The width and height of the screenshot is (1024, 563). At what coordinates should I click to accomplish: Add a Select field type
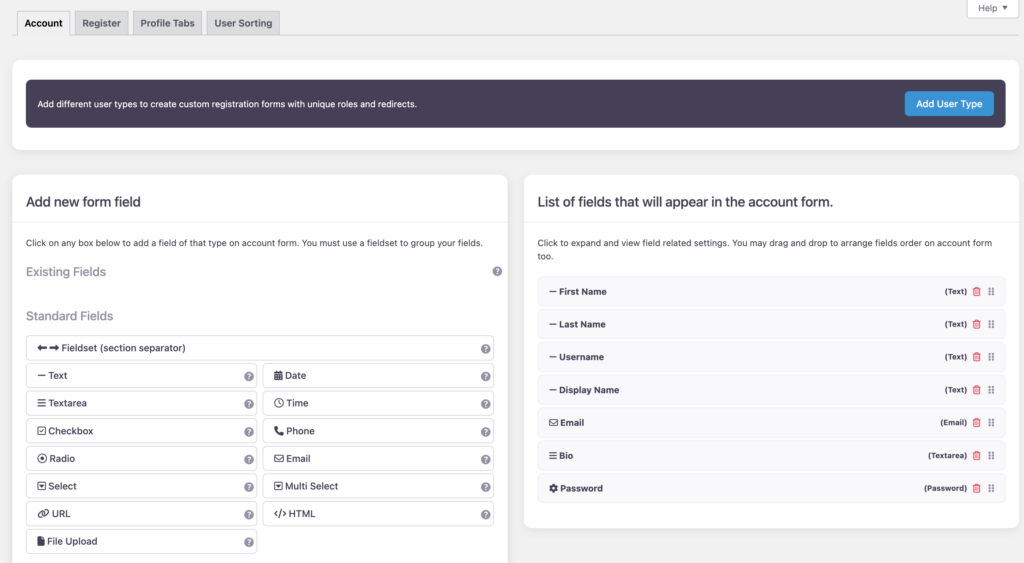pyautogui.click(x=140, y=486)
